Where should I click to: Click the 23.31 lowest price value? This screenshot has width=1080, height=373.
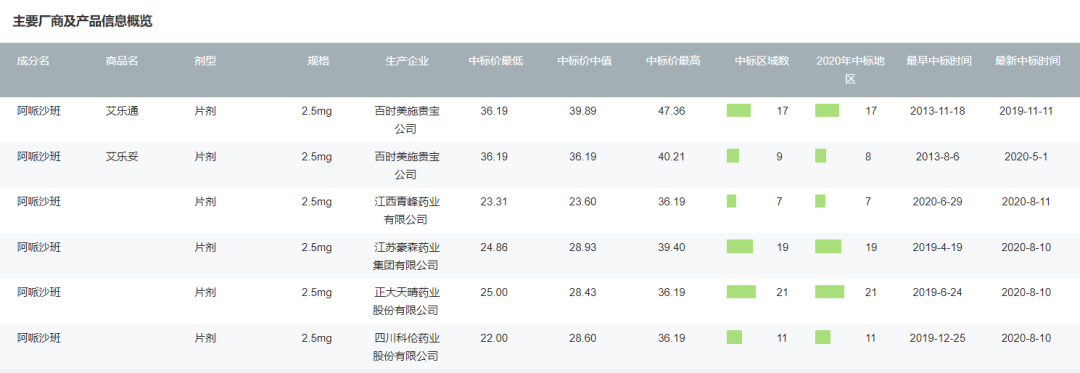pos(494,202)
